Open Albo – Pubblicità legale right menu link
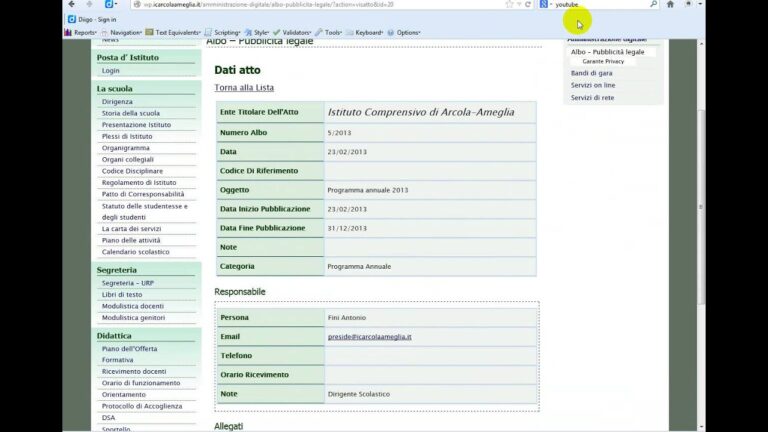This screenshot has width=768, height=432. 607,52
